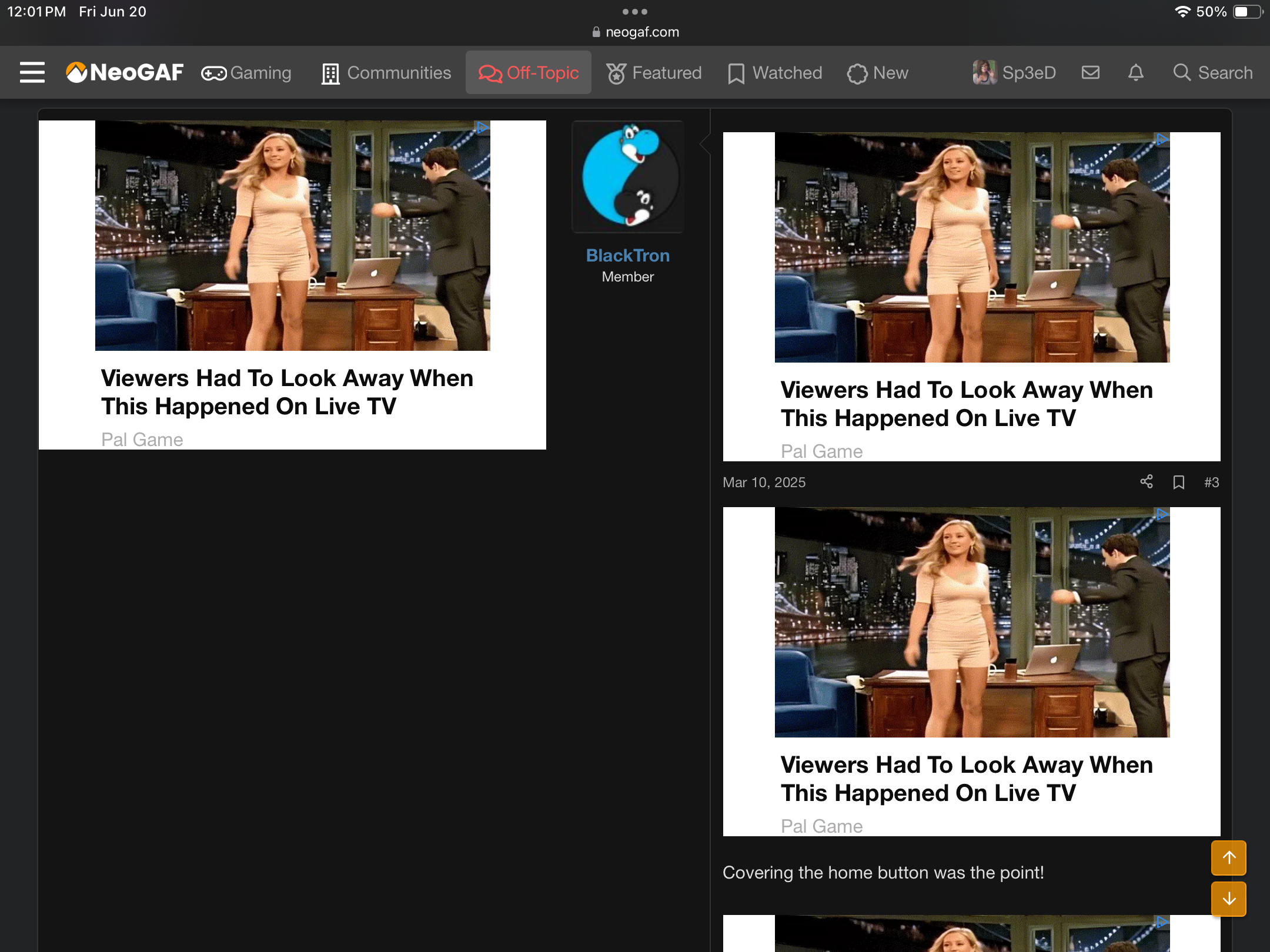Click AdChoices icon on ad above post date
The width and height of the screenshot is (1270, 952).
pyautogui.click(x=1162, y=139)
